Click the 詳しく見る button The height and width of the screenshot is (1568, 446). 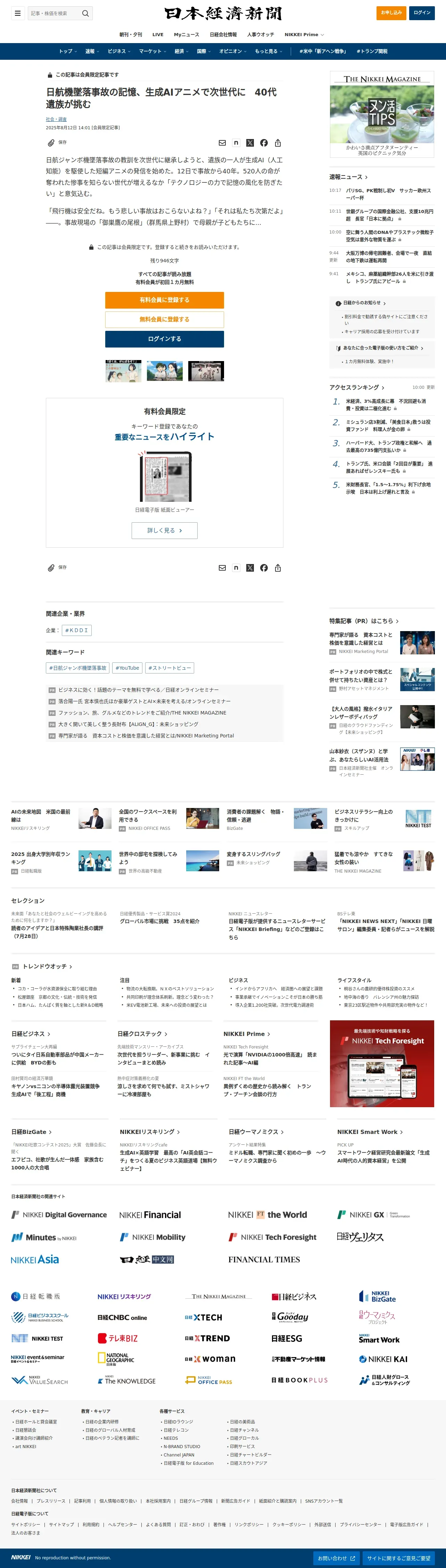point(164,530)
